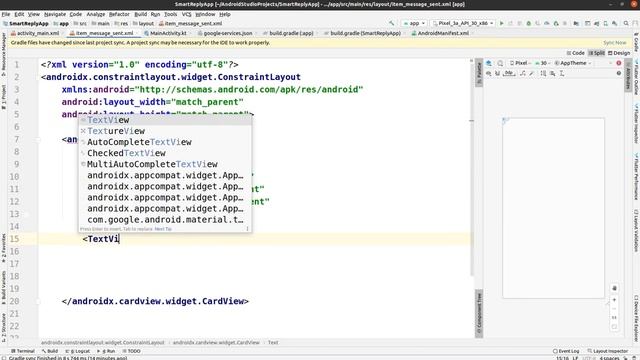
Task: Select AutoCompleteTextView completion suggestion
Action: tap(165, 142)
